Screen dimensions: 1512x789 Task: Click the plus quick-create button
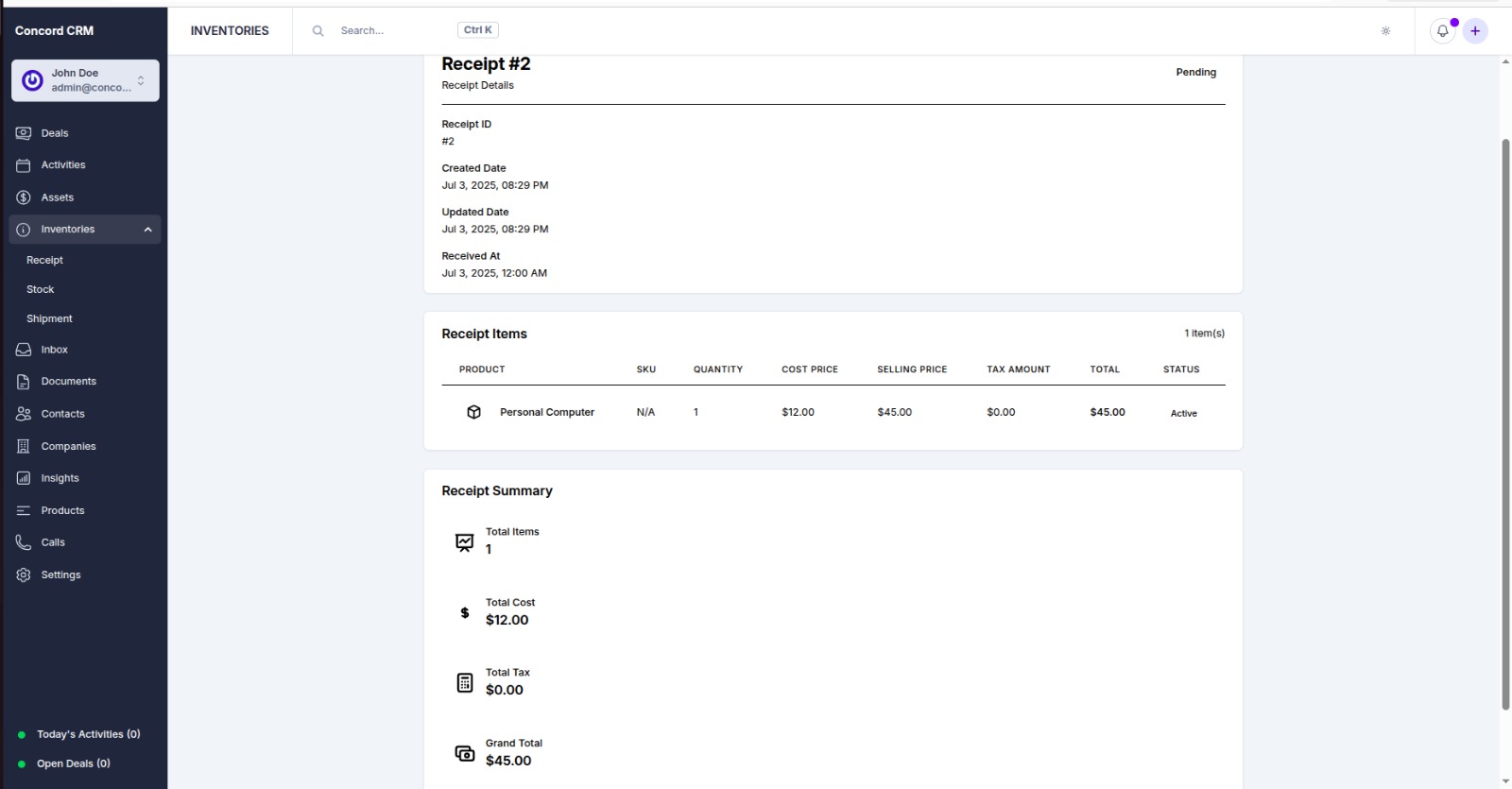pos(1475,31)
